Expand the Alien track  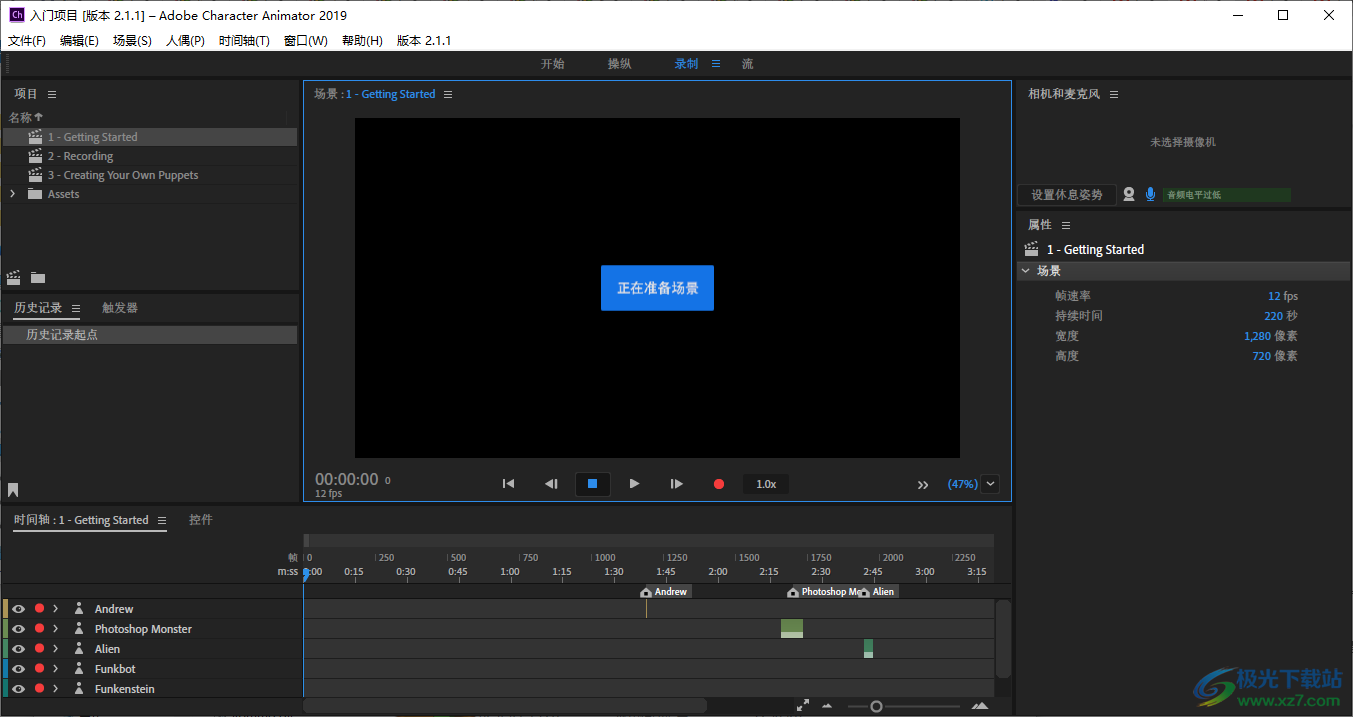coord(56,649)
